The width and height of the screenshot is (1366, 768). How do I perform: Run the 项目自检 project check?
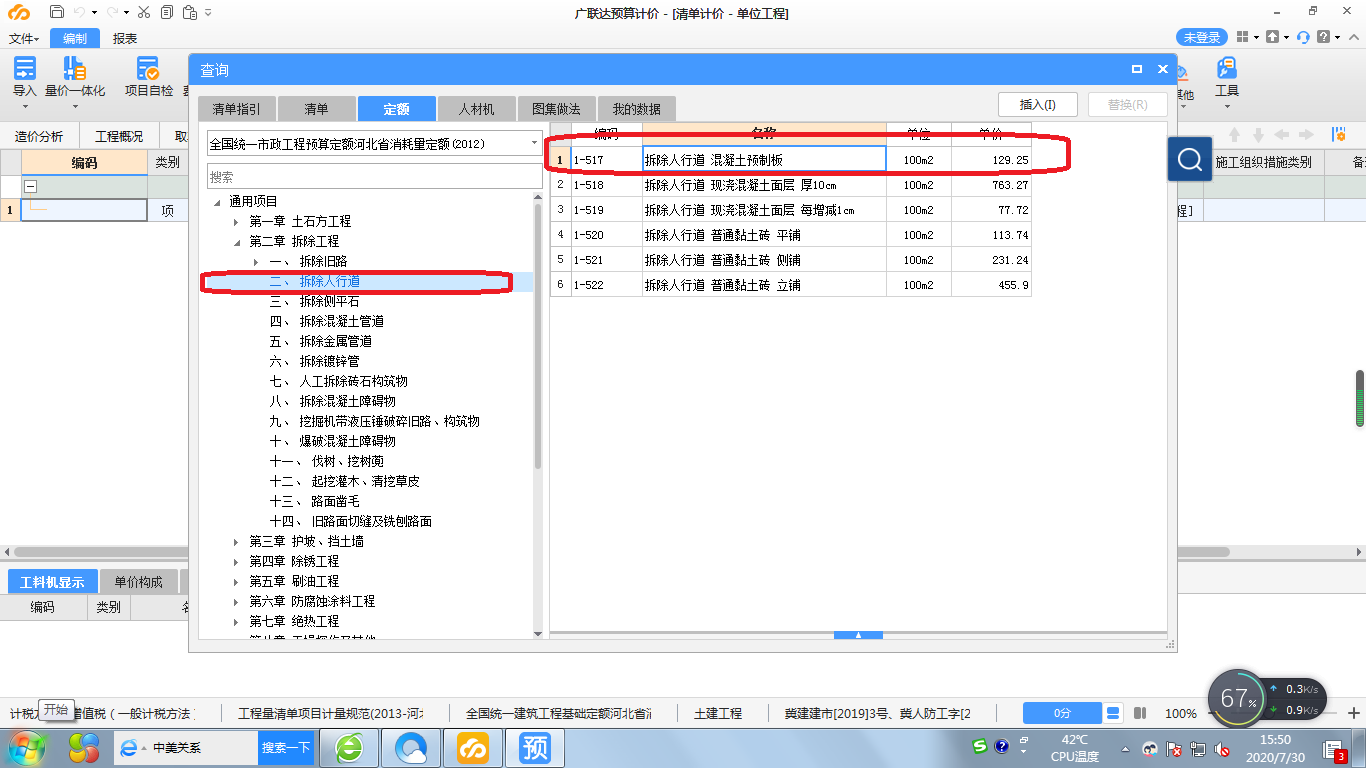point(148,78)
